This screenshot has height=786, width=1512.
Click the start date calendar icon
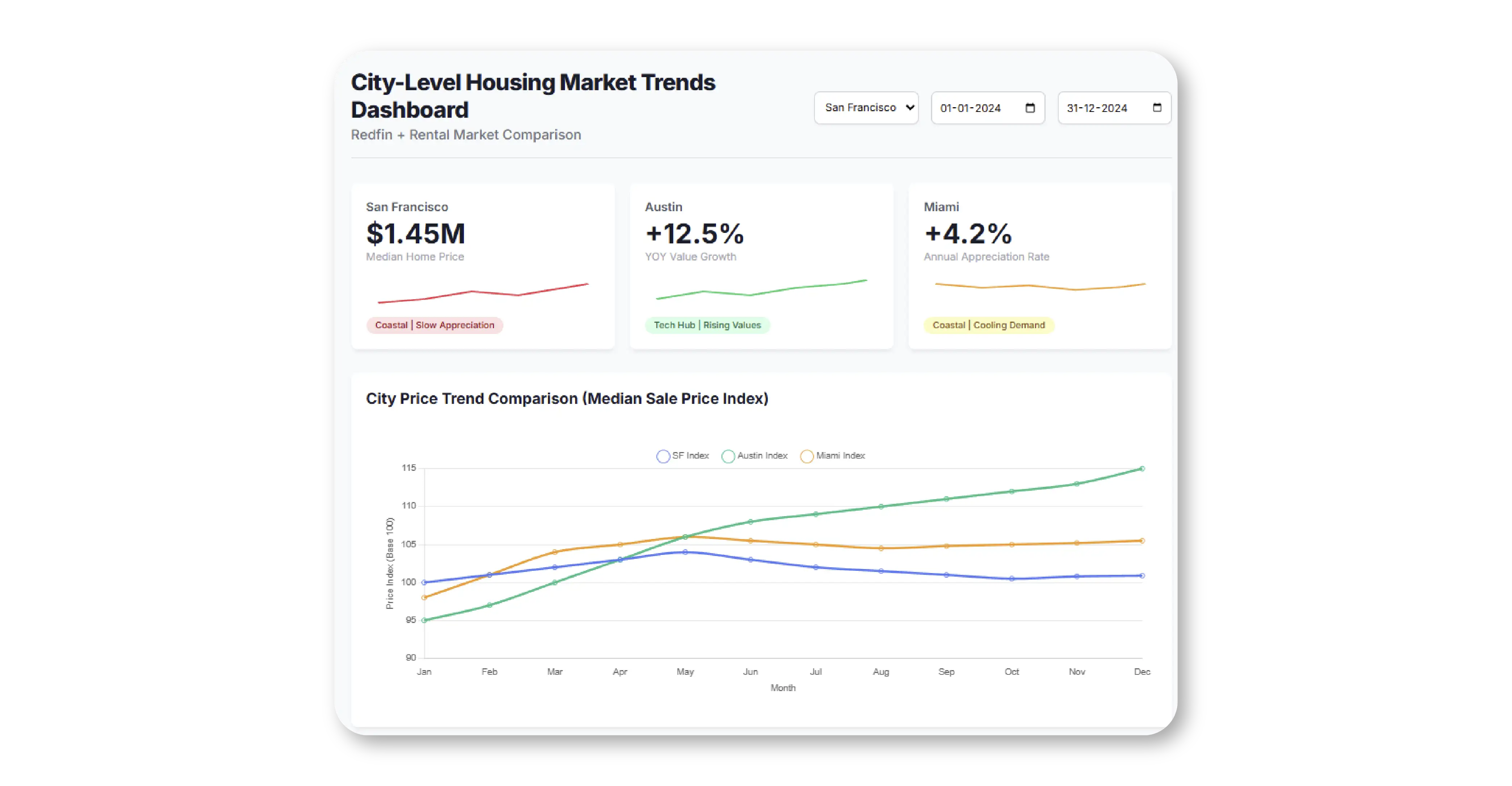click(x=1030, y=108)
